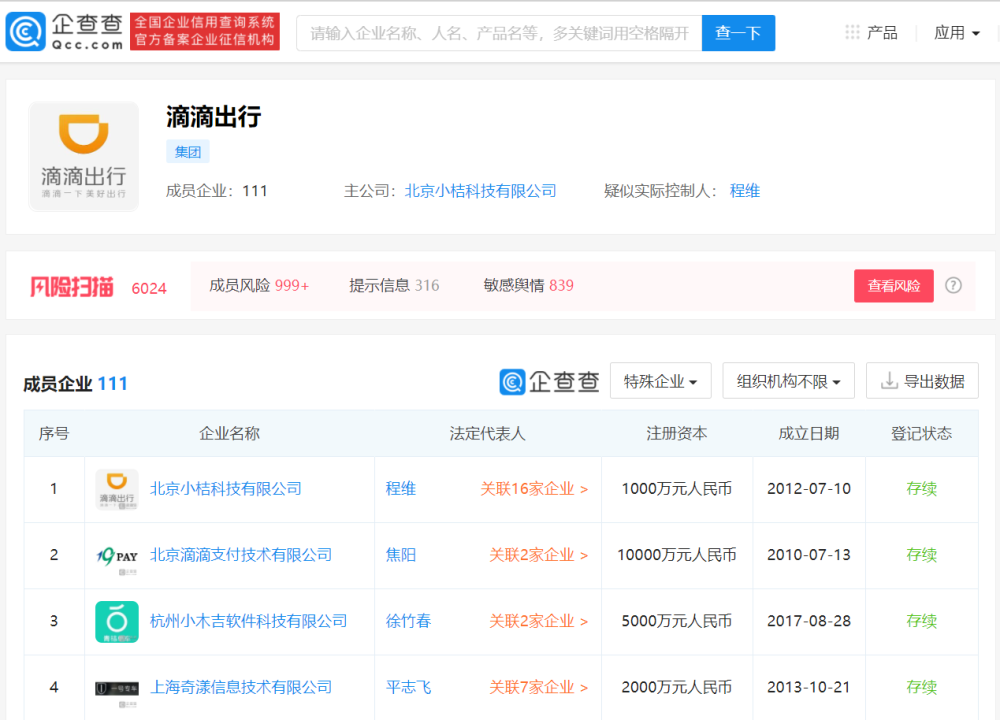
Task: Open actual controller 程维 link in header
Action: click(744, 190)
